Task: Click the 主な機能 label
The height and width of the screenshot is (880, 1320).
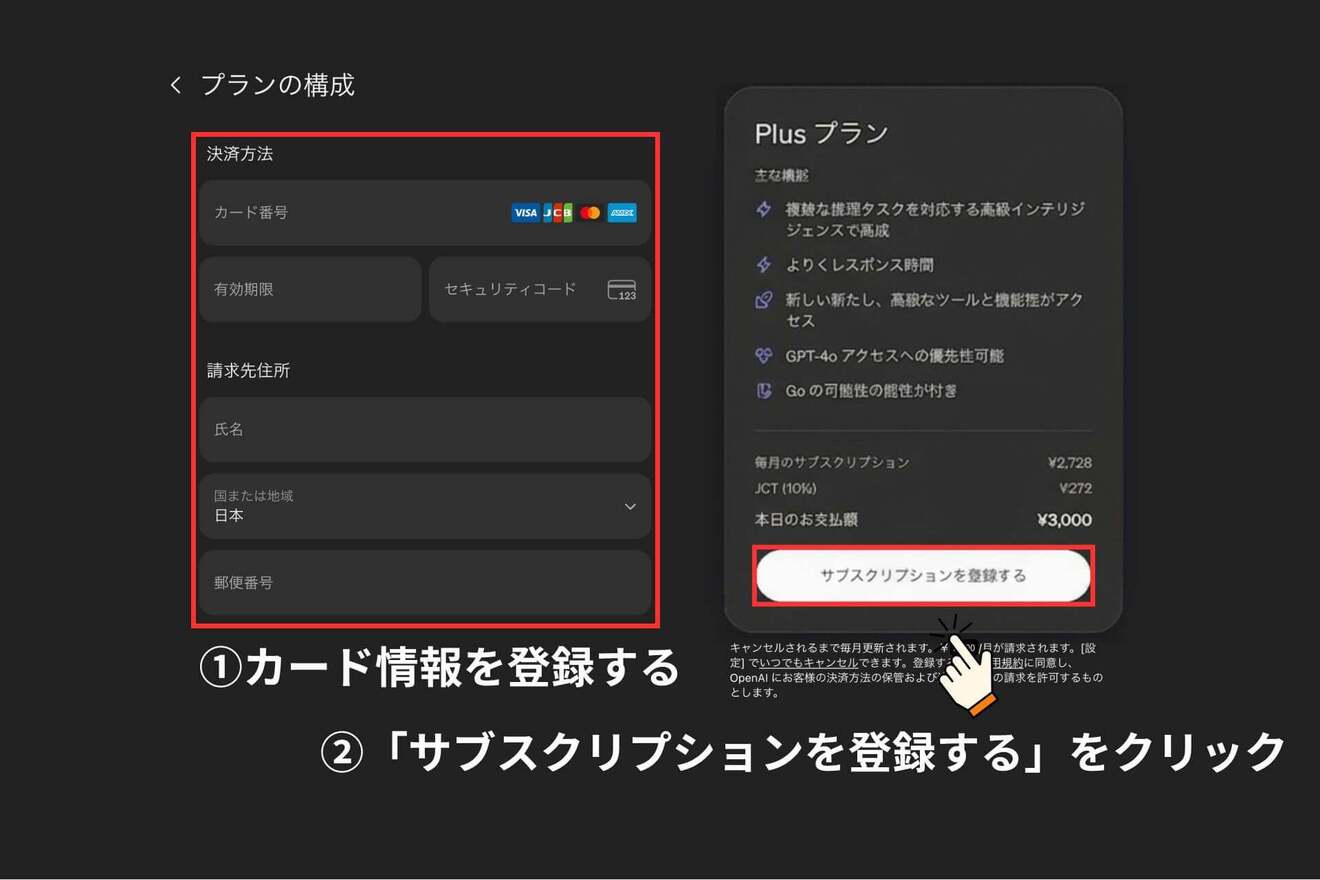Action: click(x=781, y=175)
